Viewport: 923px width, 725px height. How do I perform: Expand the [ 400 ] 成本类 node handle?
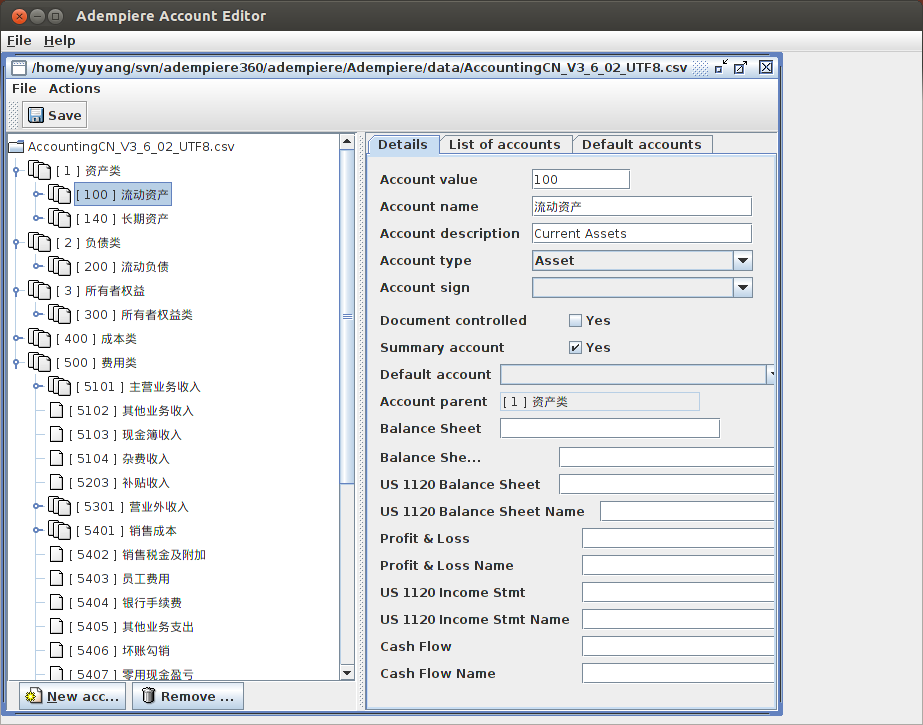tap(16, 338)
